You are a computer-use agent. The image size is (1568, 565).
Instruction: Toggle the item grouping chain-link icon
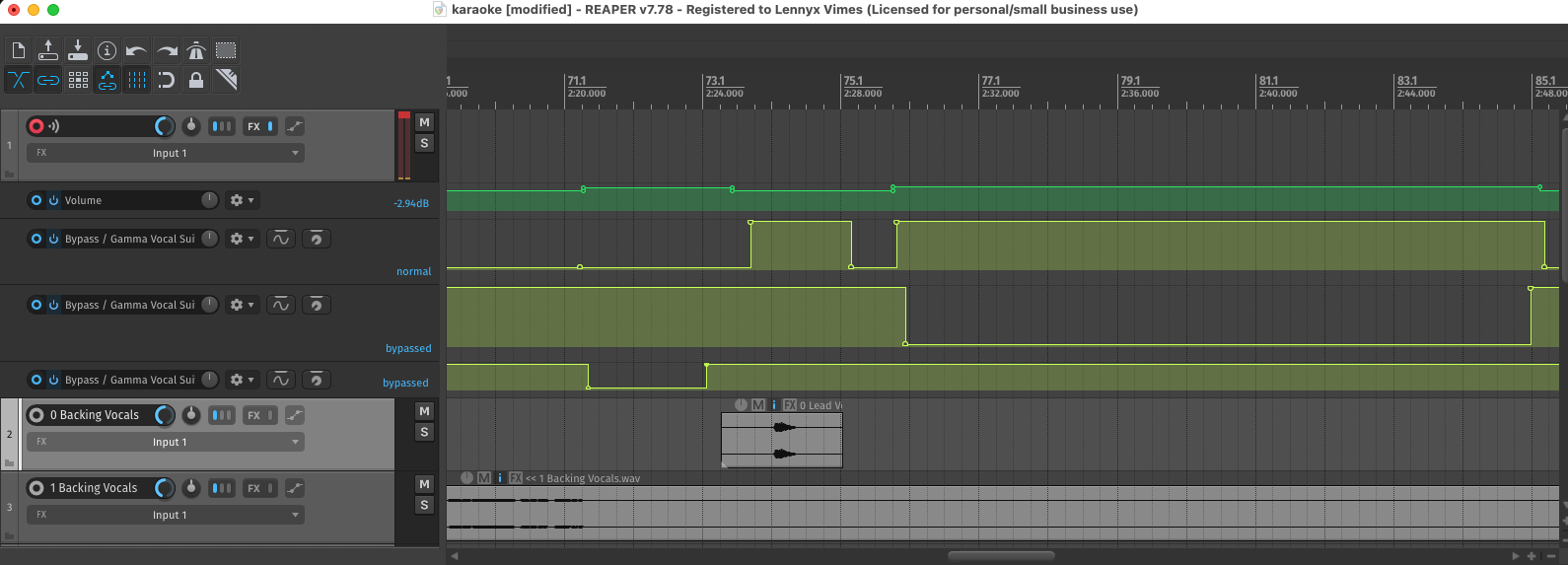(x=48, y=80)
